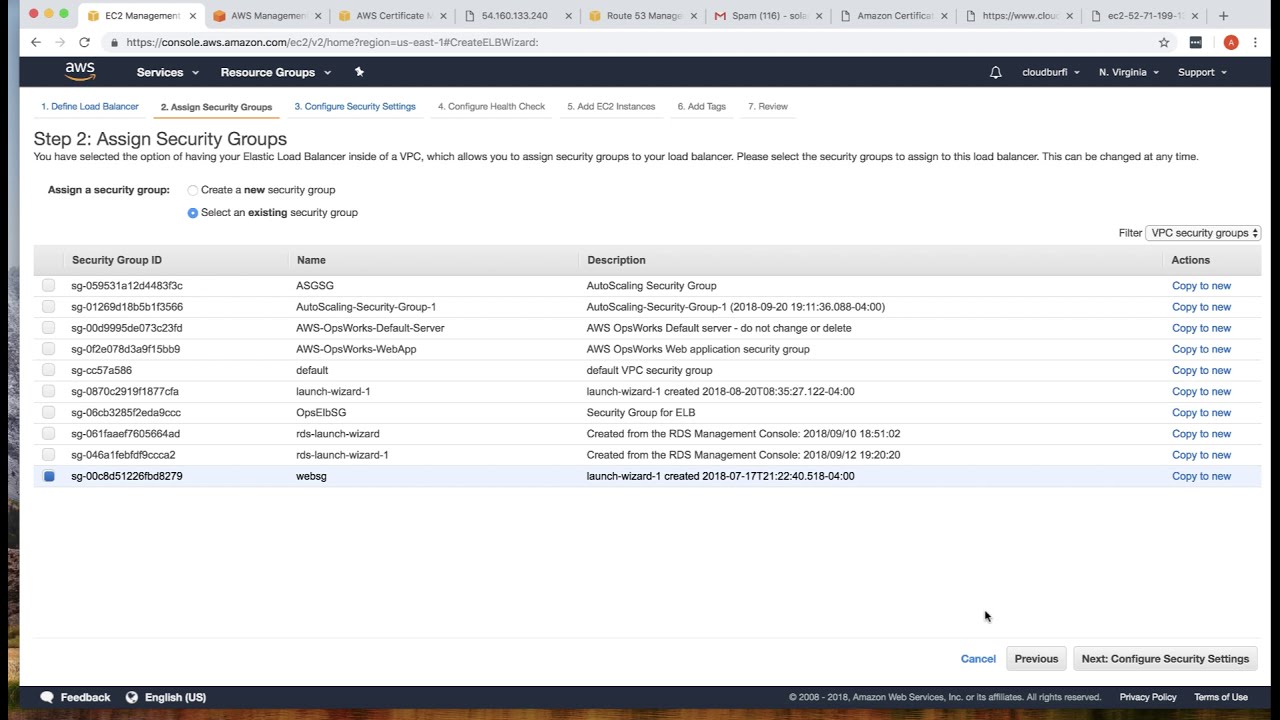Select Create a new security group radio

click(193, 190)
